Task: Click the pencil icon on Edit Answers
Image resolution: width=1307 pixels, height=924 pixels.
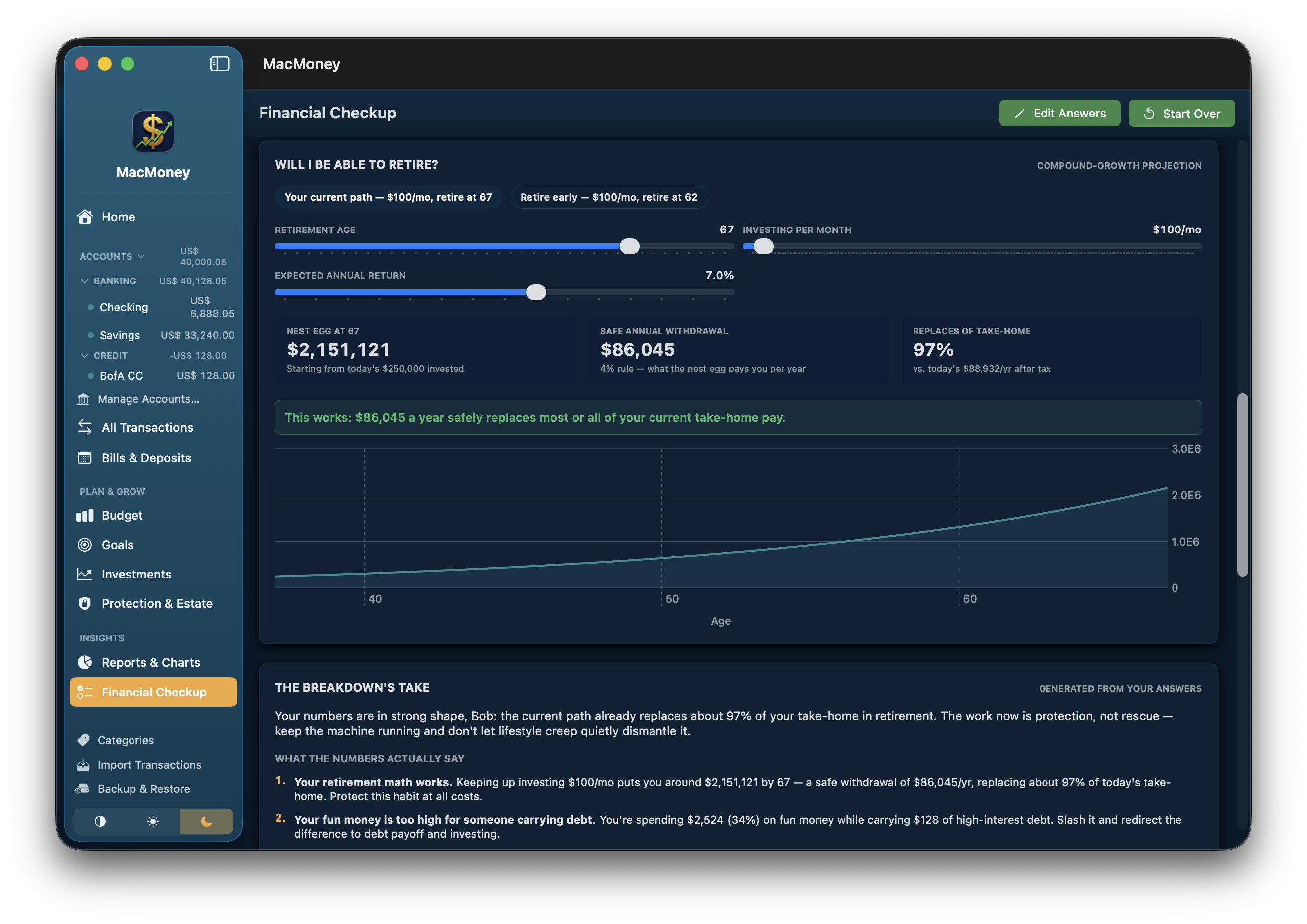Action: tap(1019, 114)
